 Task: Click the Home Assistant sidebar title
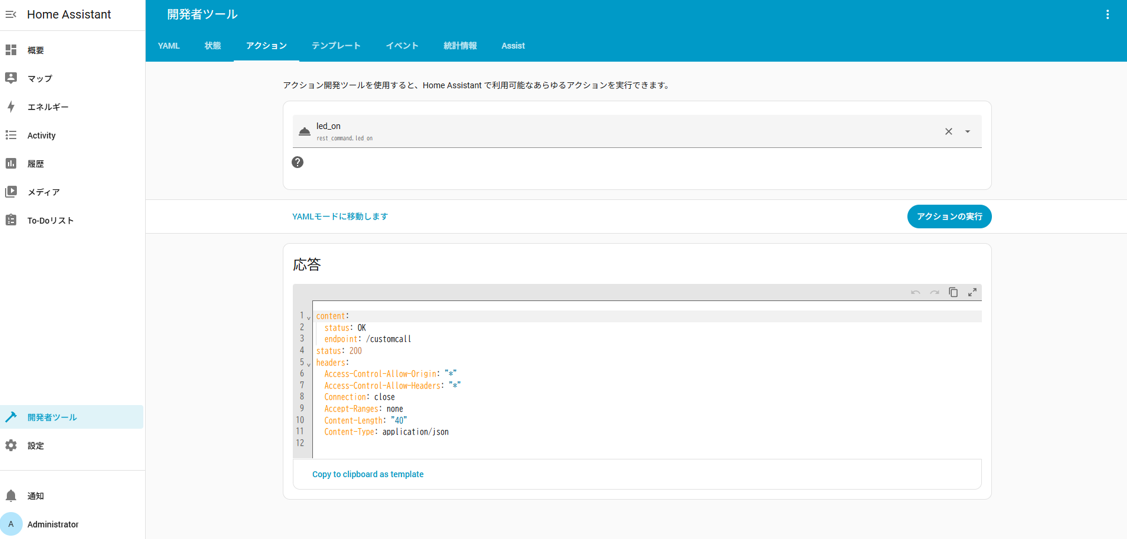[69, 14]
